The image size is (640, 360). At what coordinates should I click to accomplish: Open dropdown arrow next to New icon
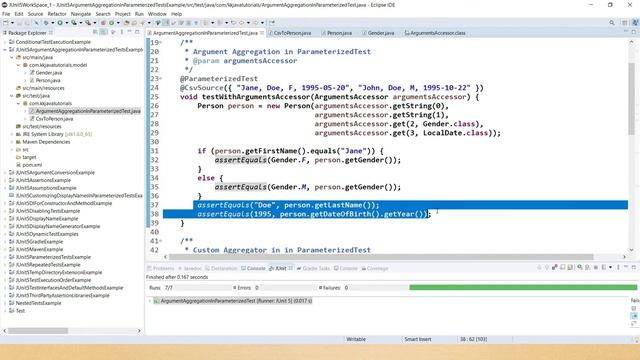12,23
